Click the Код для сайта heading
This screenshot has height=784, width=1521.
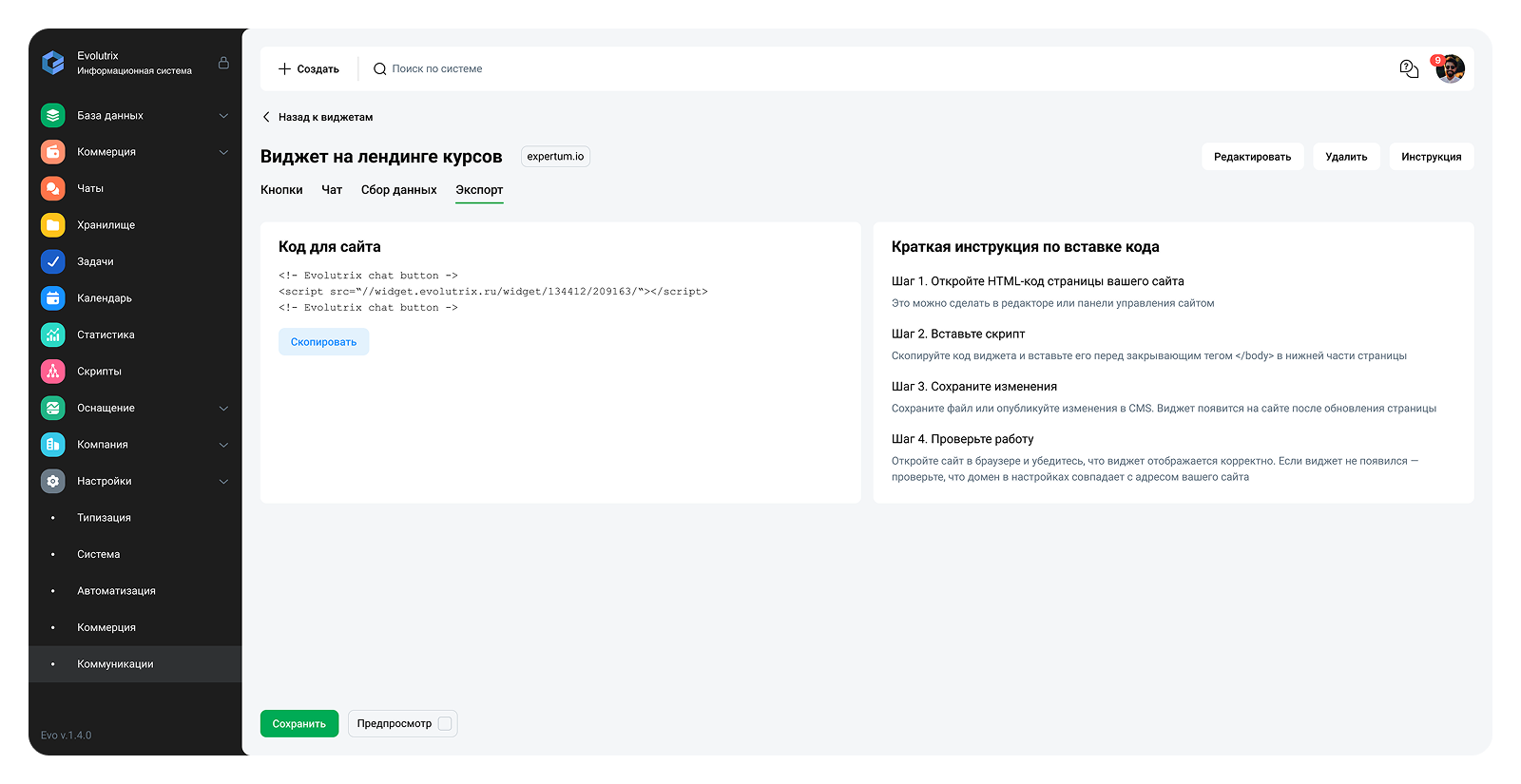[330, 247]
